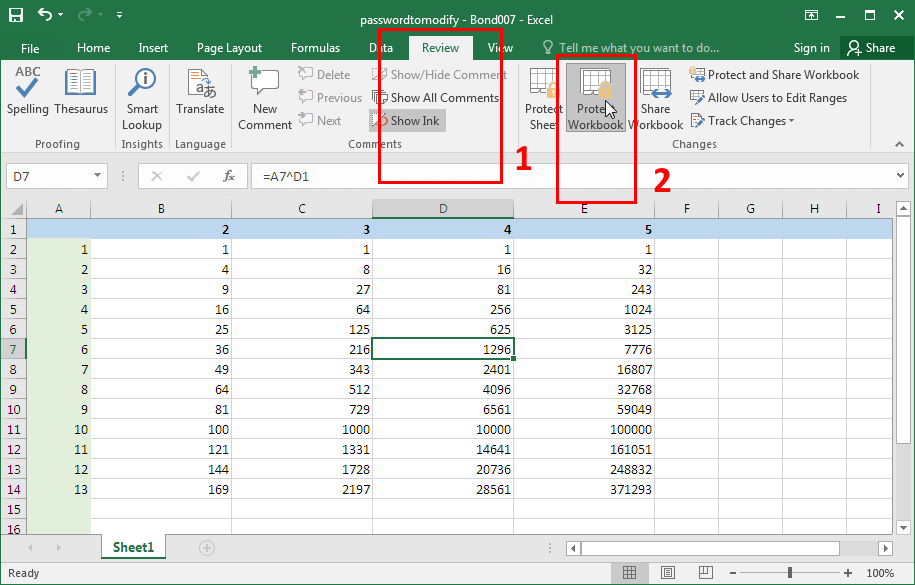Click the zoom slider in status bar
This screenshot has height=585, width=915.
(790, 573)
